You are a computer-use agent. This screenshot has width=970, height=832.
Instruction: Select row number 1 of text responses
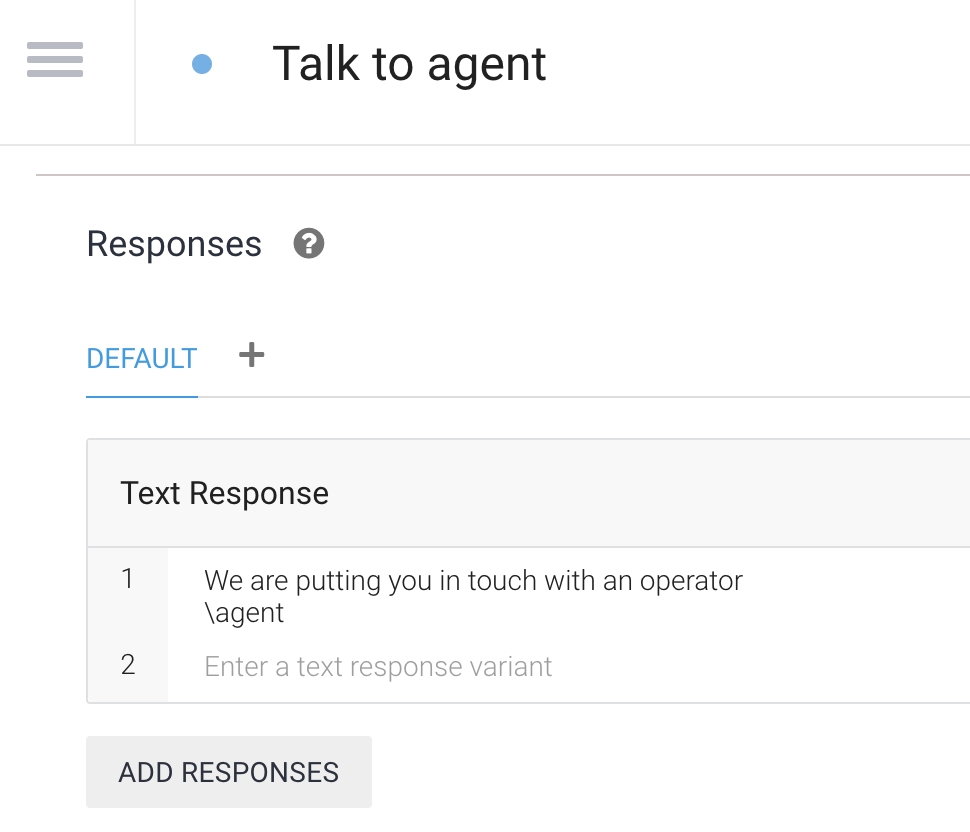pyautogui.click(x=127, y=579)
